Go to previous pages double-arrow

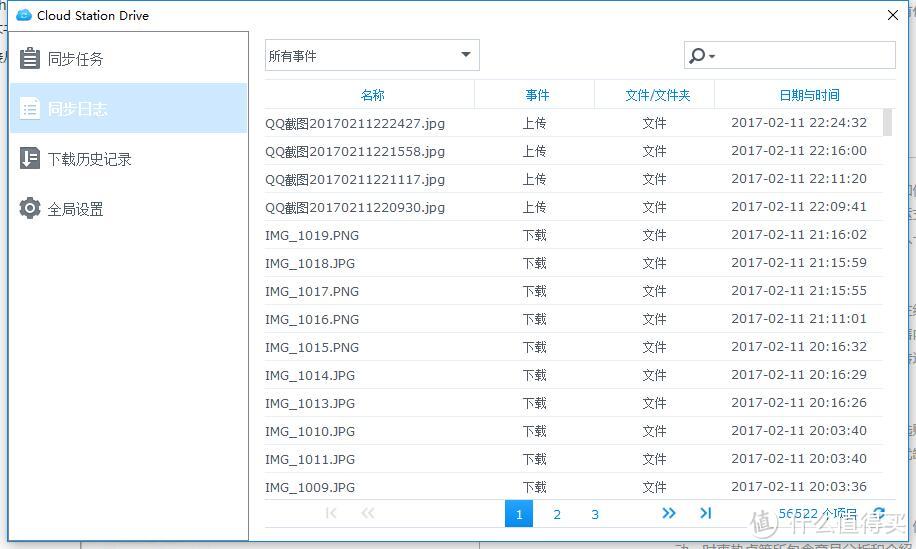367,513
